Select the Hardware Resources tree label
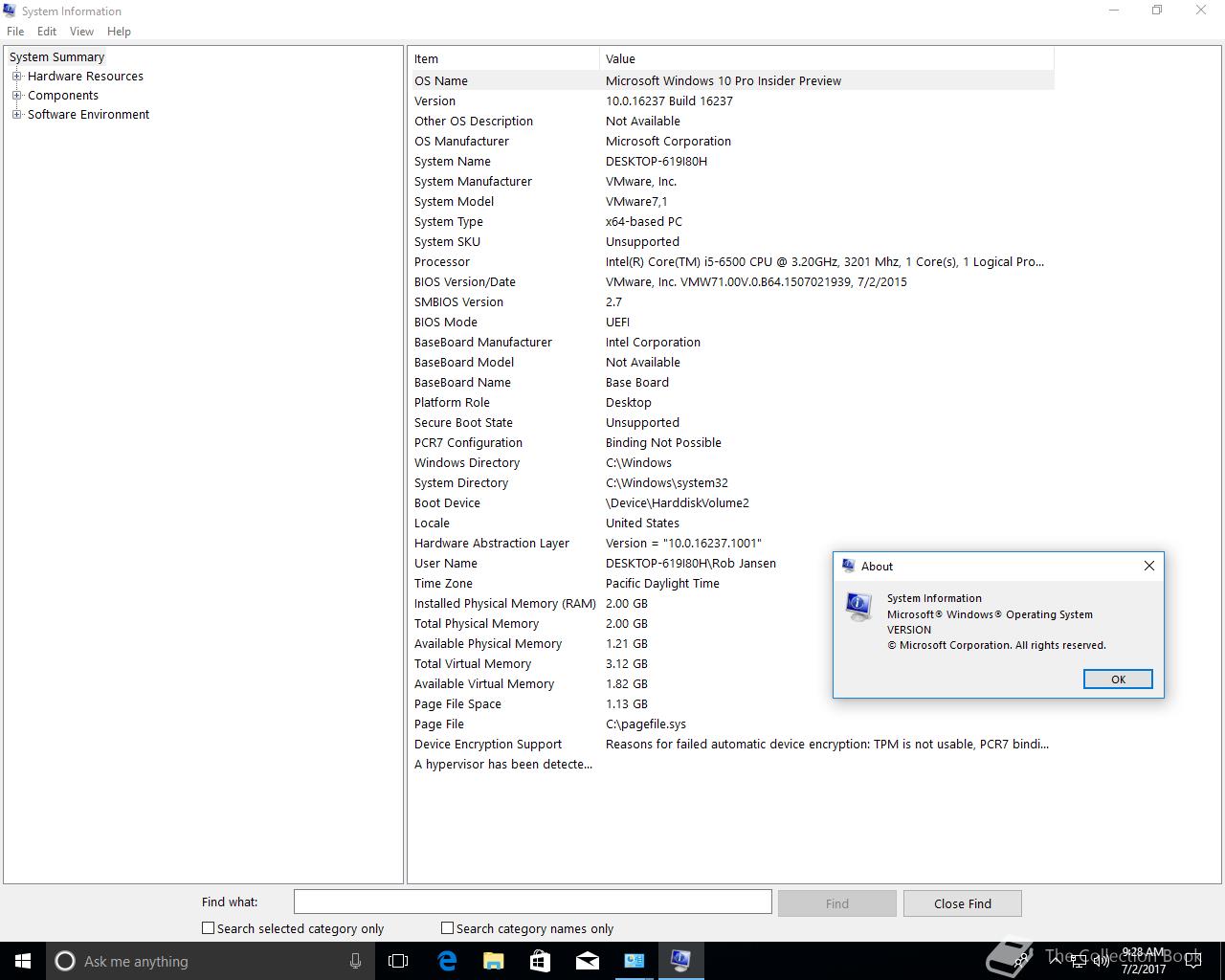 click(85, 76)
